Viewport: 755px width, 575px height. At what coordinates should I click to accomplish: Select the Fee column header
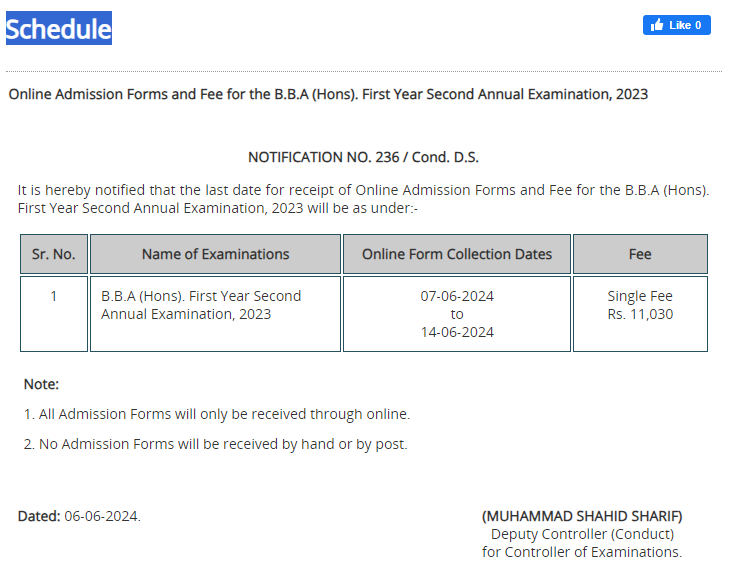(640, 254)
